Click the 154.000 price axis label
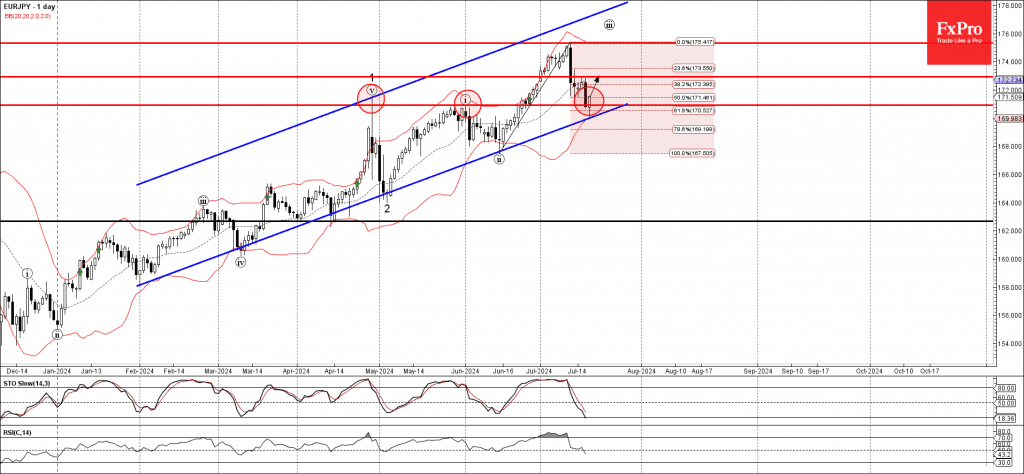 [x=1008, y=343]
